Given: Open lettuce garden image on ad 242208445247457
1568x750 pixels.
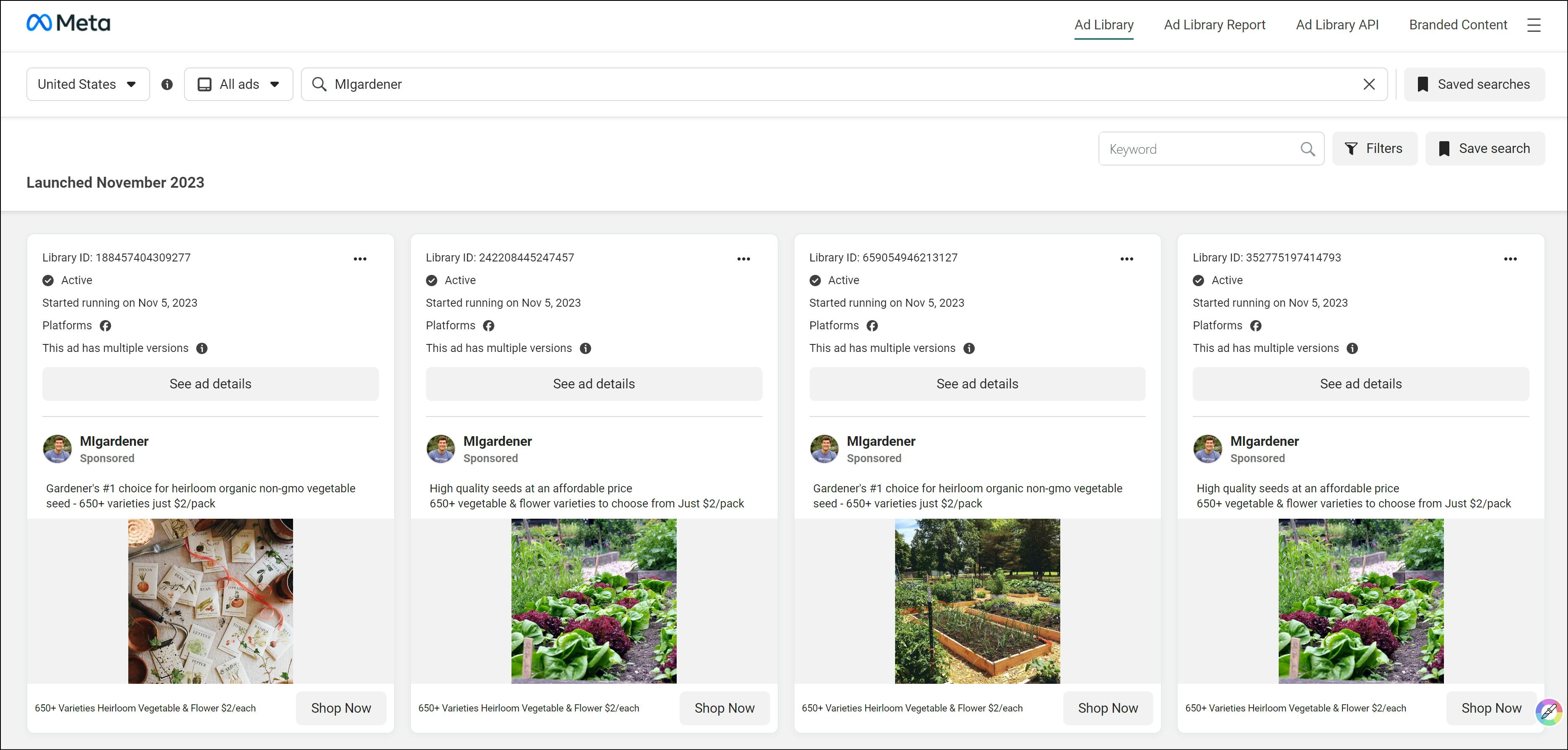Looking at the screenshot, I should click(x=594, y=601).
